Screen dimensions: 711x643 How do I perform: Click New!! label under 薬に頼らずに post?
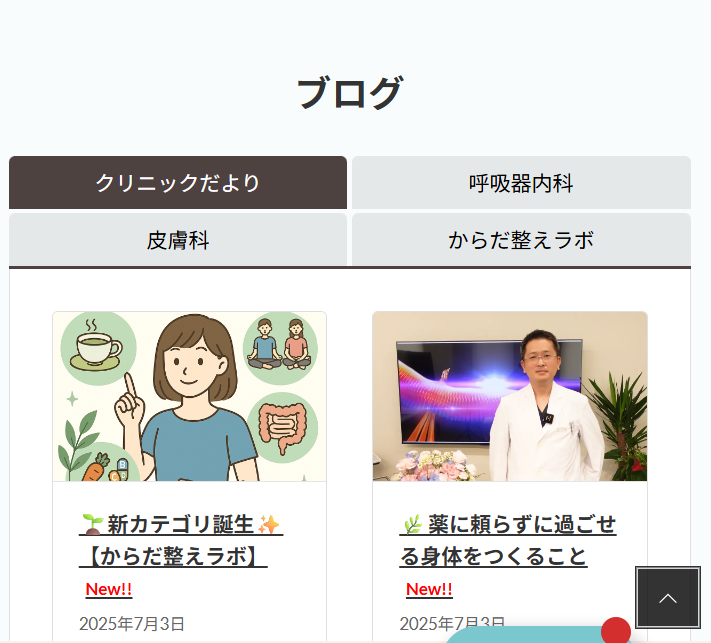[429, 589]
